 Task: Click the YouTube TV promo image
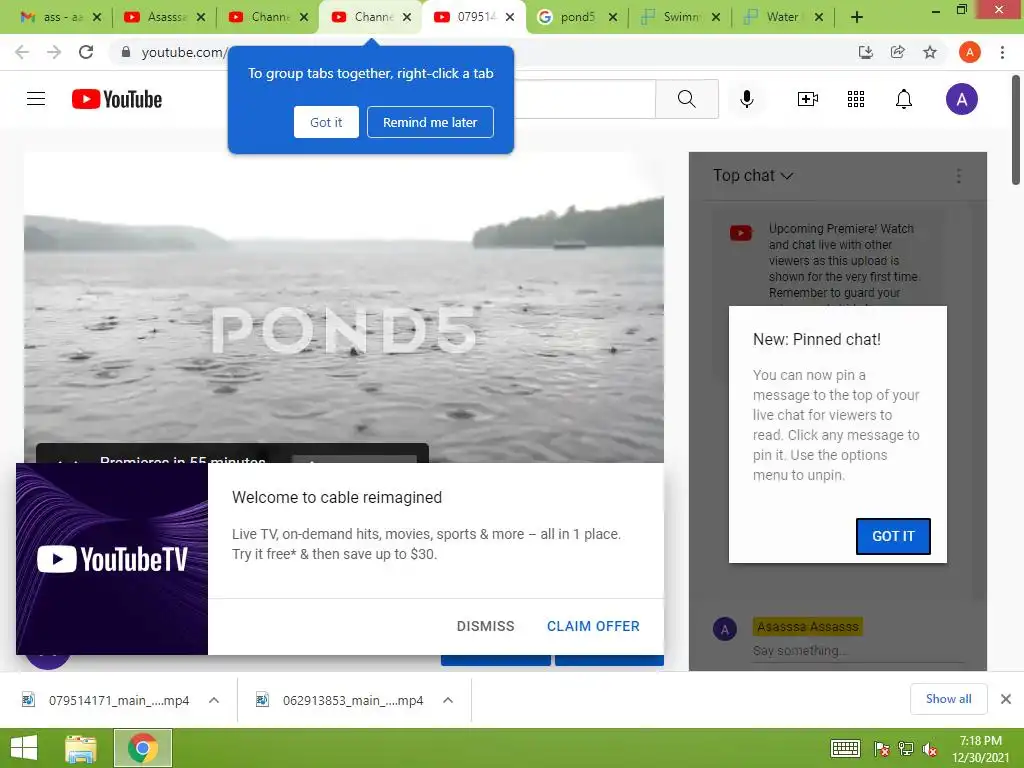coord(112,558)
